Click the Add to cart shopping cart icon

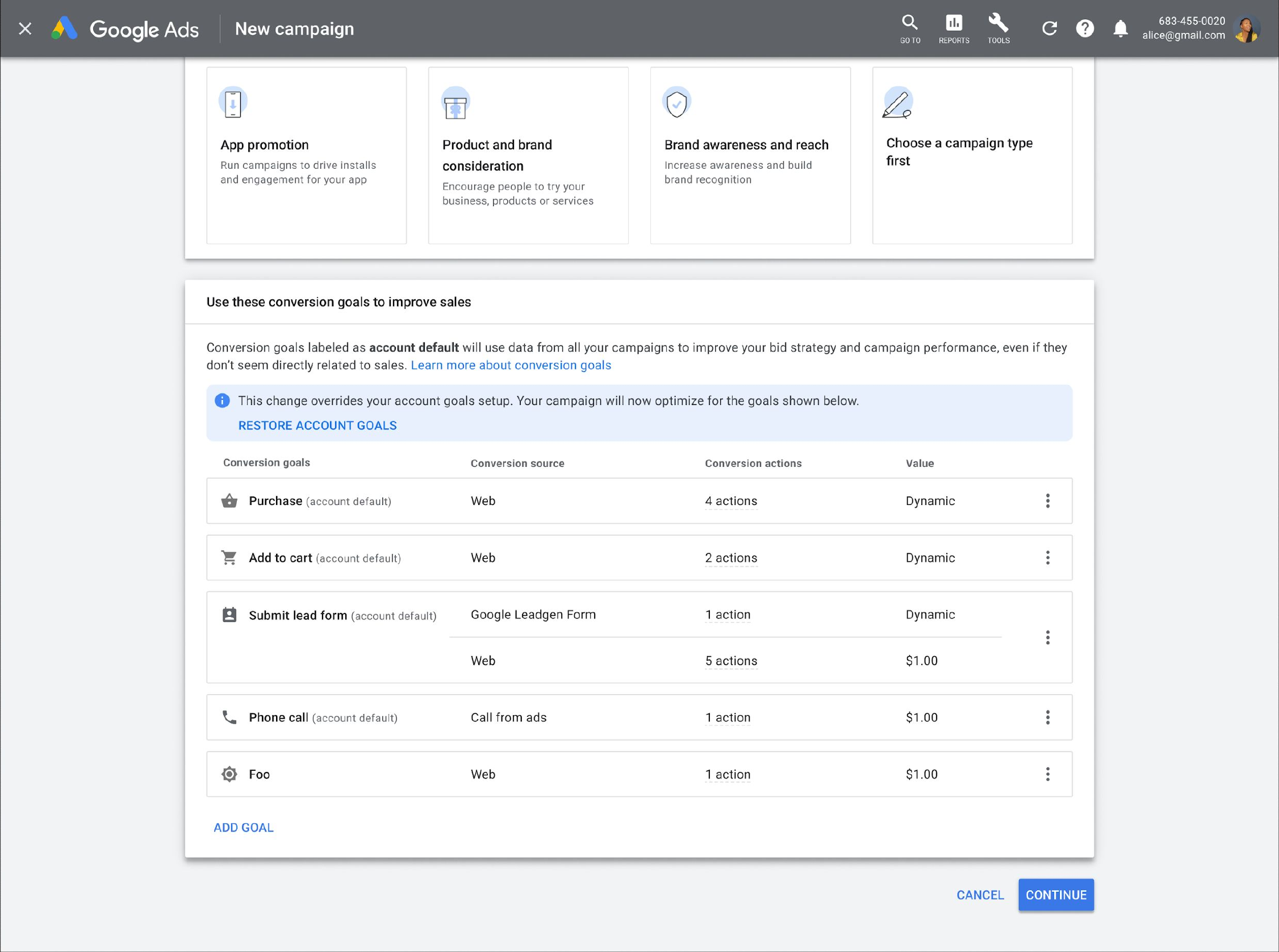pos(229,558)
